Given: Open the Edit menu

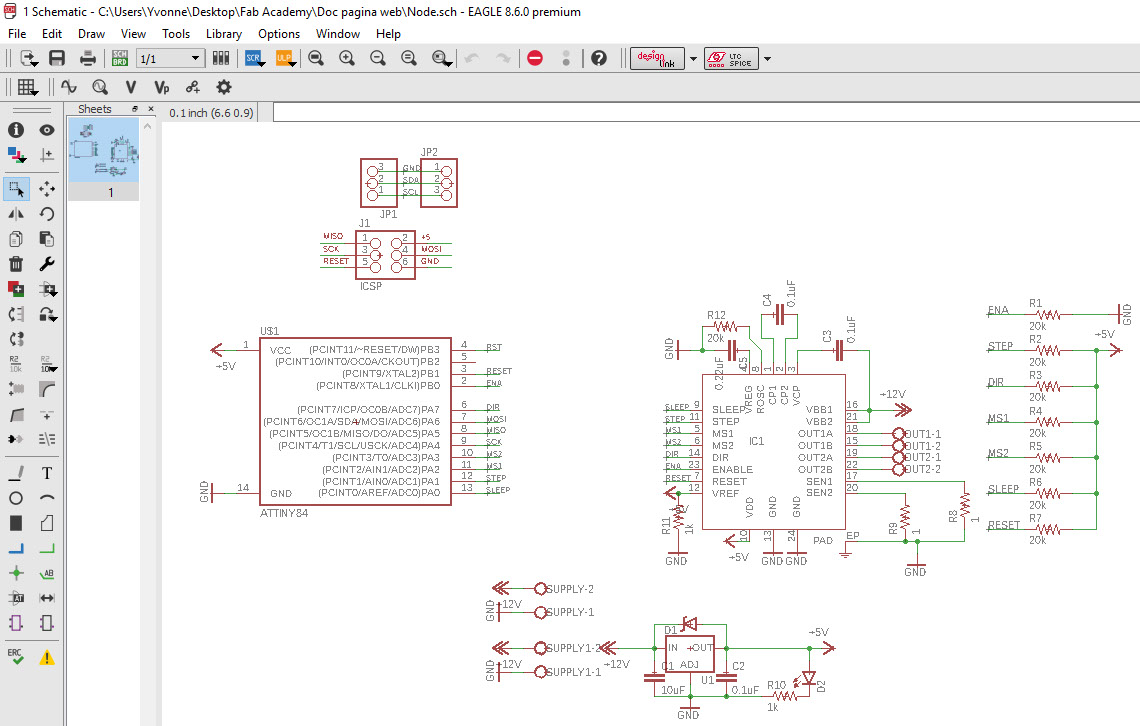Looking at the screenshot, I should point(52,33).
